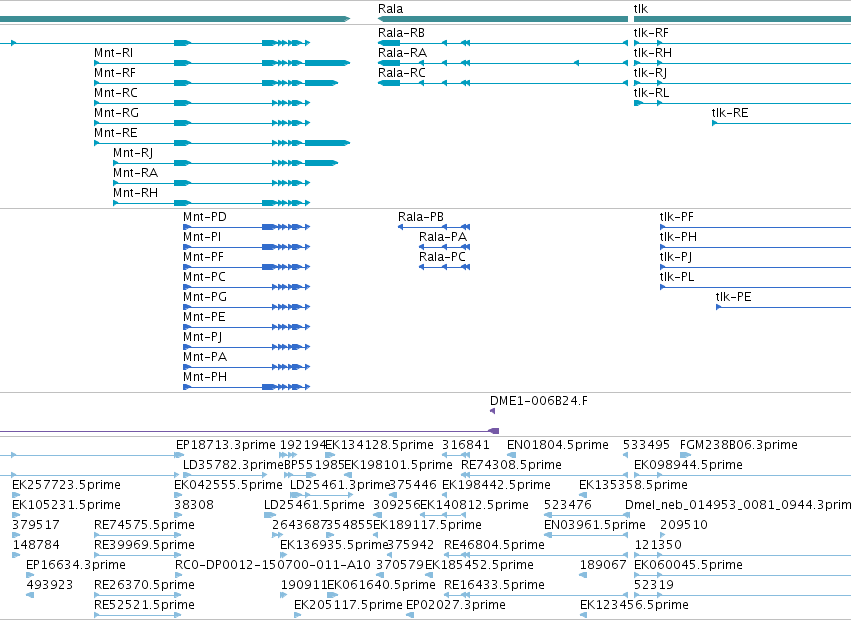Click the Rala-RB transcript label
Screen dimensions: 851x620
[x=401, y=33]
